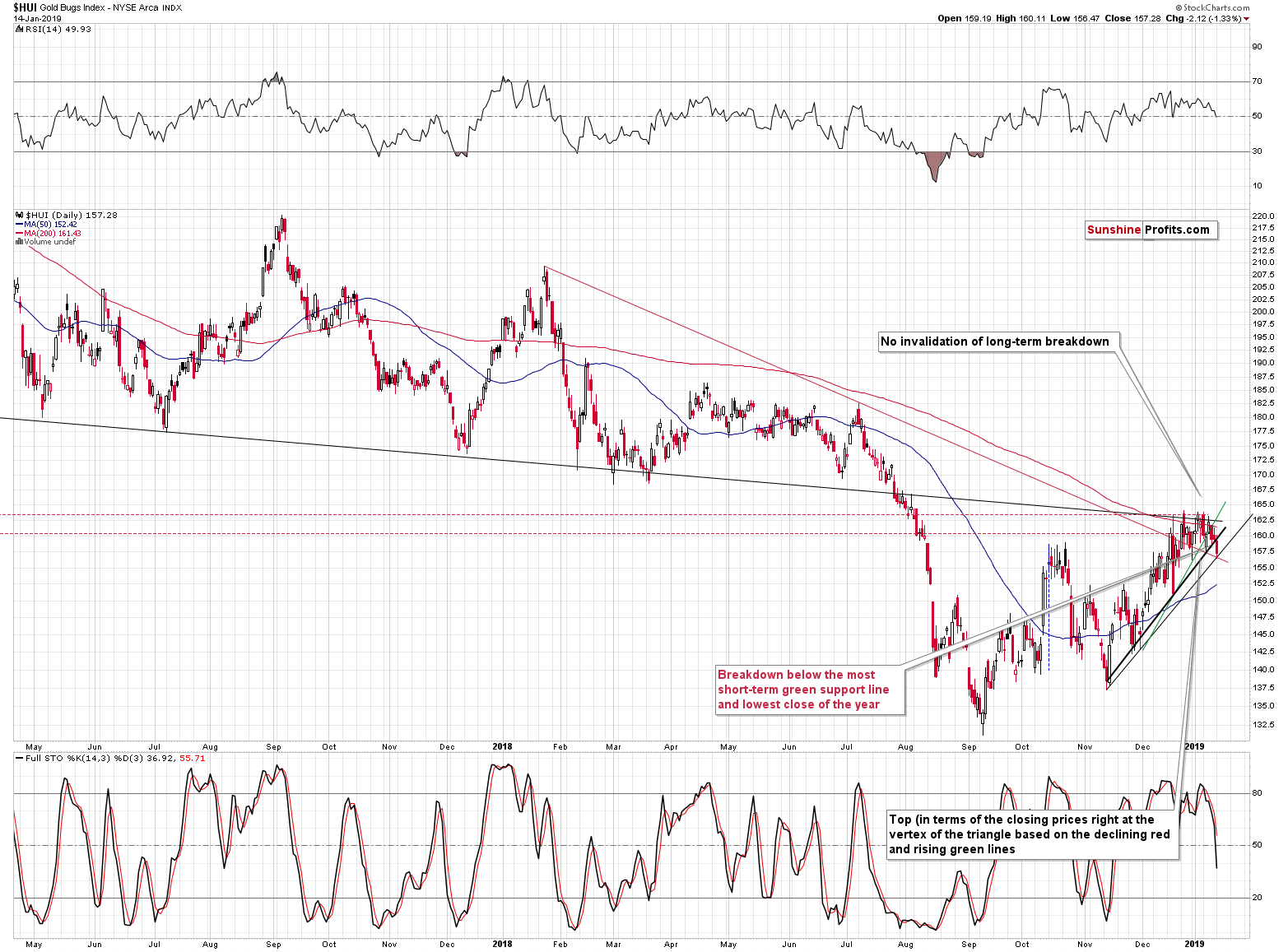Click the candlestick icon before the $HUI (Daily) legend

(x=21, y=215)
